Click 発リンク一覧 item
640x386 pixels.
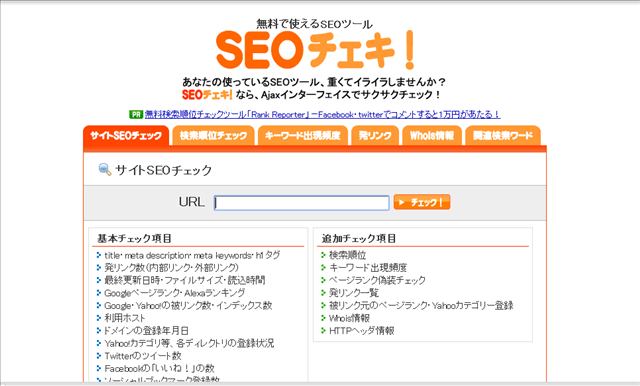pyautogui.click(x=354, y=293)
